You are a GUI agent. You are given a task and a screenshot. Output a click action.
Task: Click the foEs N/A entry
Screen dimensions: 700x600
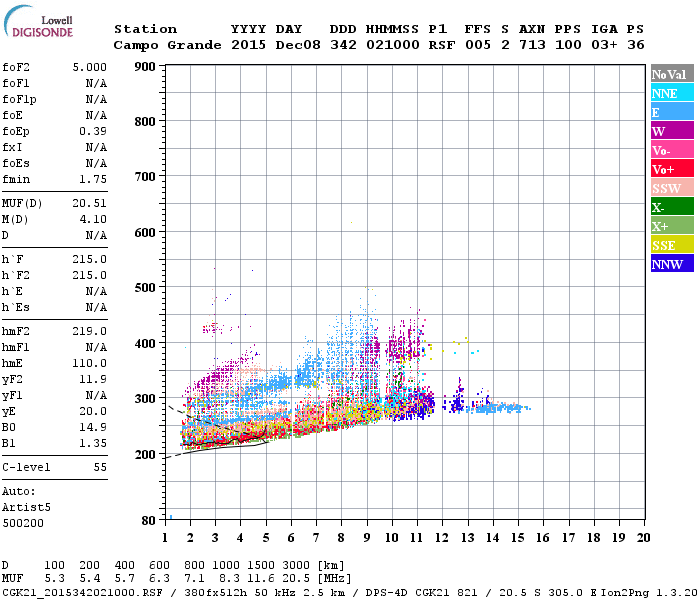(96, 163)
